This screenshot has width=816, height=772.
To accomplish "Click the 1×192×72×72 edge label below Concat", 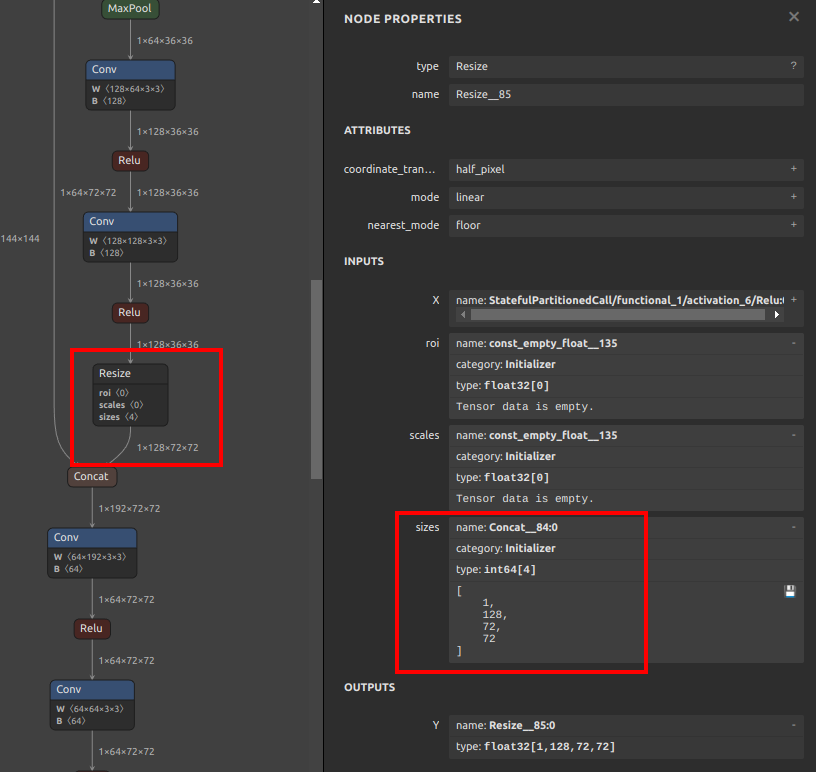I will [x=130, y=509].
